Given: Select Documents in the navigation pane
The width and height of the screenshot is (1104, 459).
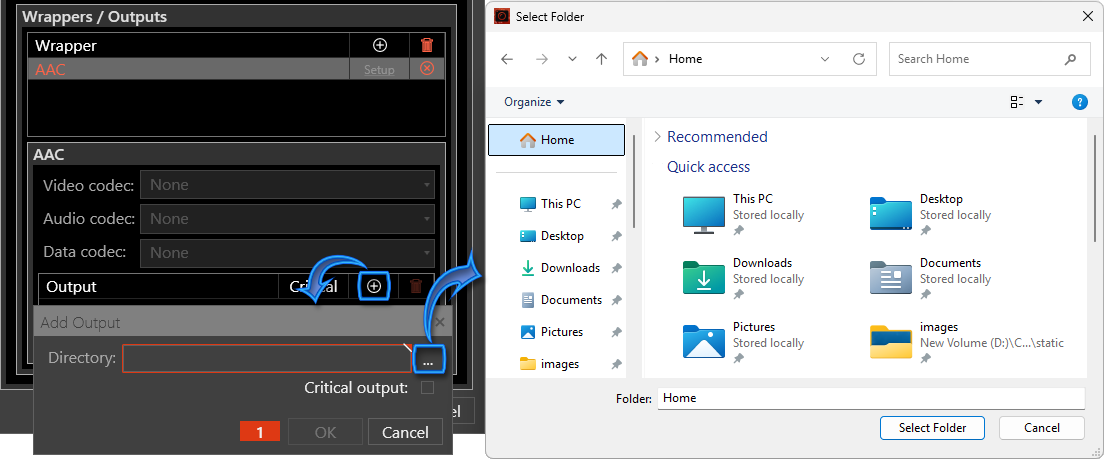Looking at the screenshot, I should click(x=571, y=300).
